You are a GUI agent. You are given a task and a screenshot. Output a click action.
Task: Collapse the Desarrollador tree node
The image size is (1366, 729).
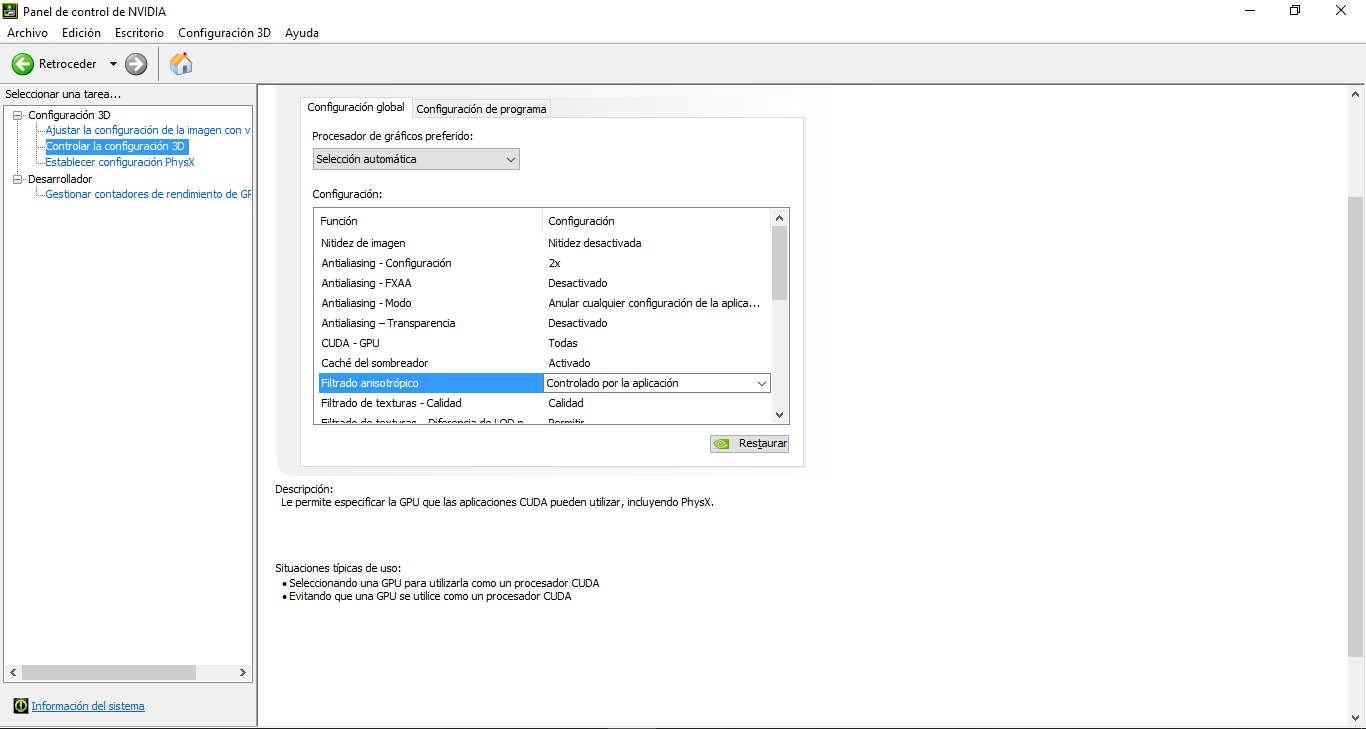tap(17, 179)
